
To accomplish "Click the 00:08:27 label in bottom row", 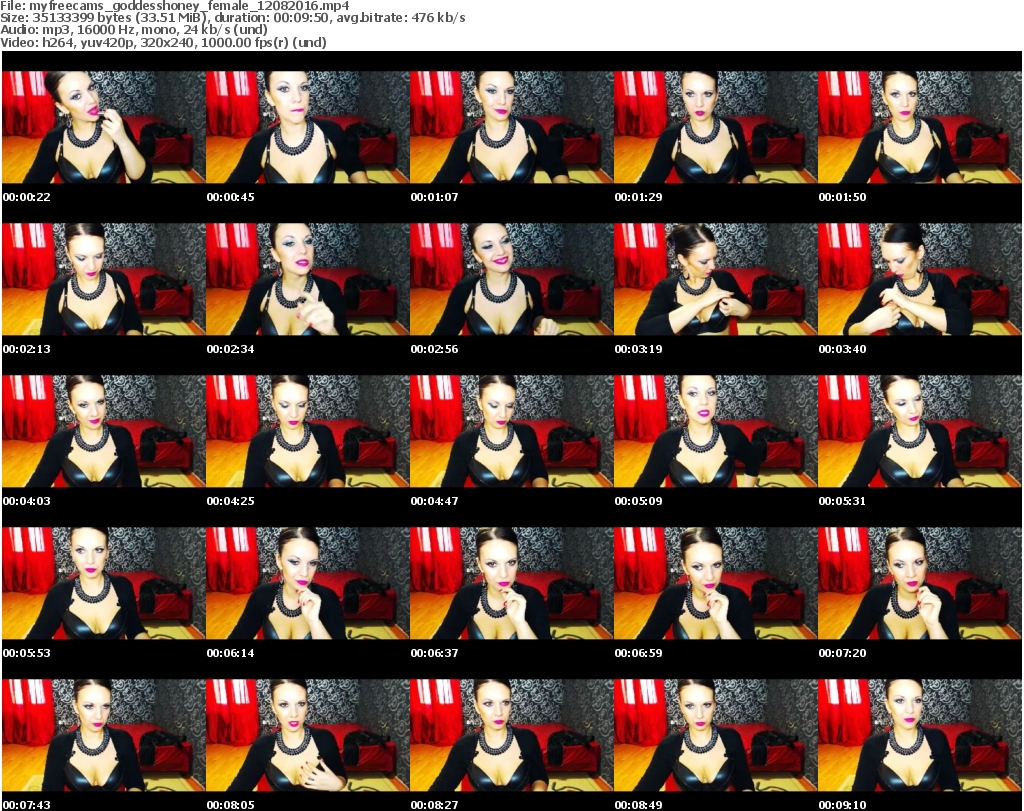I will click(434, 805).
